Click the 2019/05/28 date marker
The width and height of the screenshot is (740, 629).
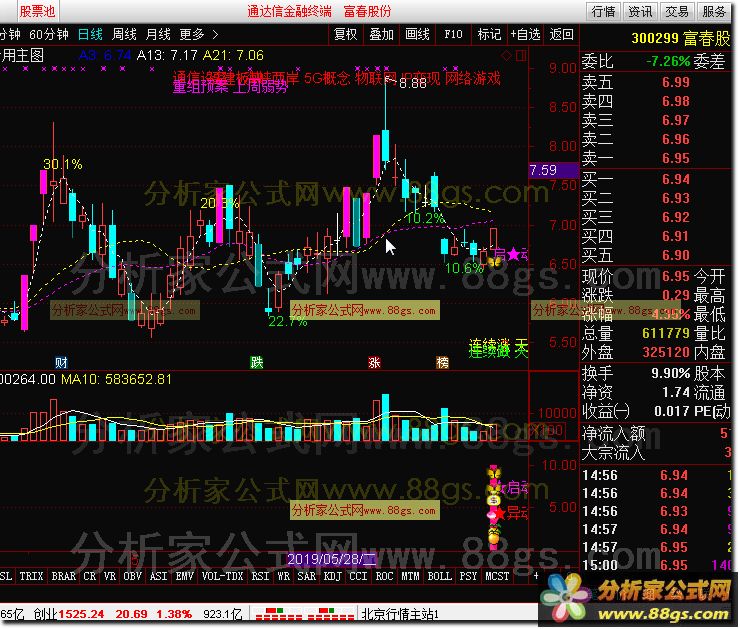click(332, 559)
